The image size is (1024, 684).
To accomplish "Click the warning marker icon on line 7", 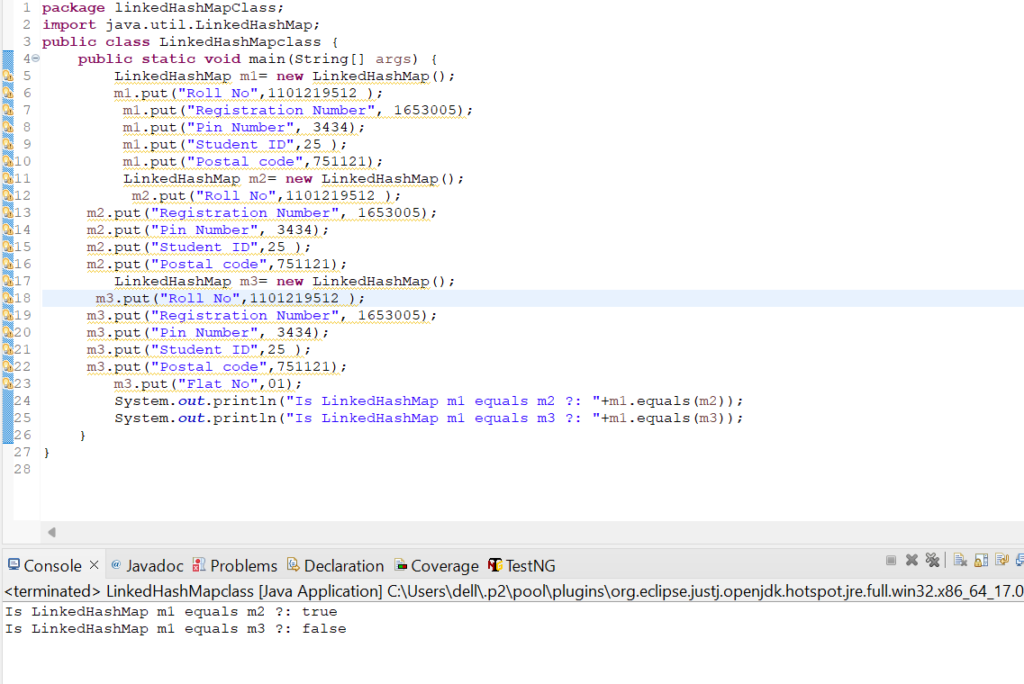I will tap(8, 110).
